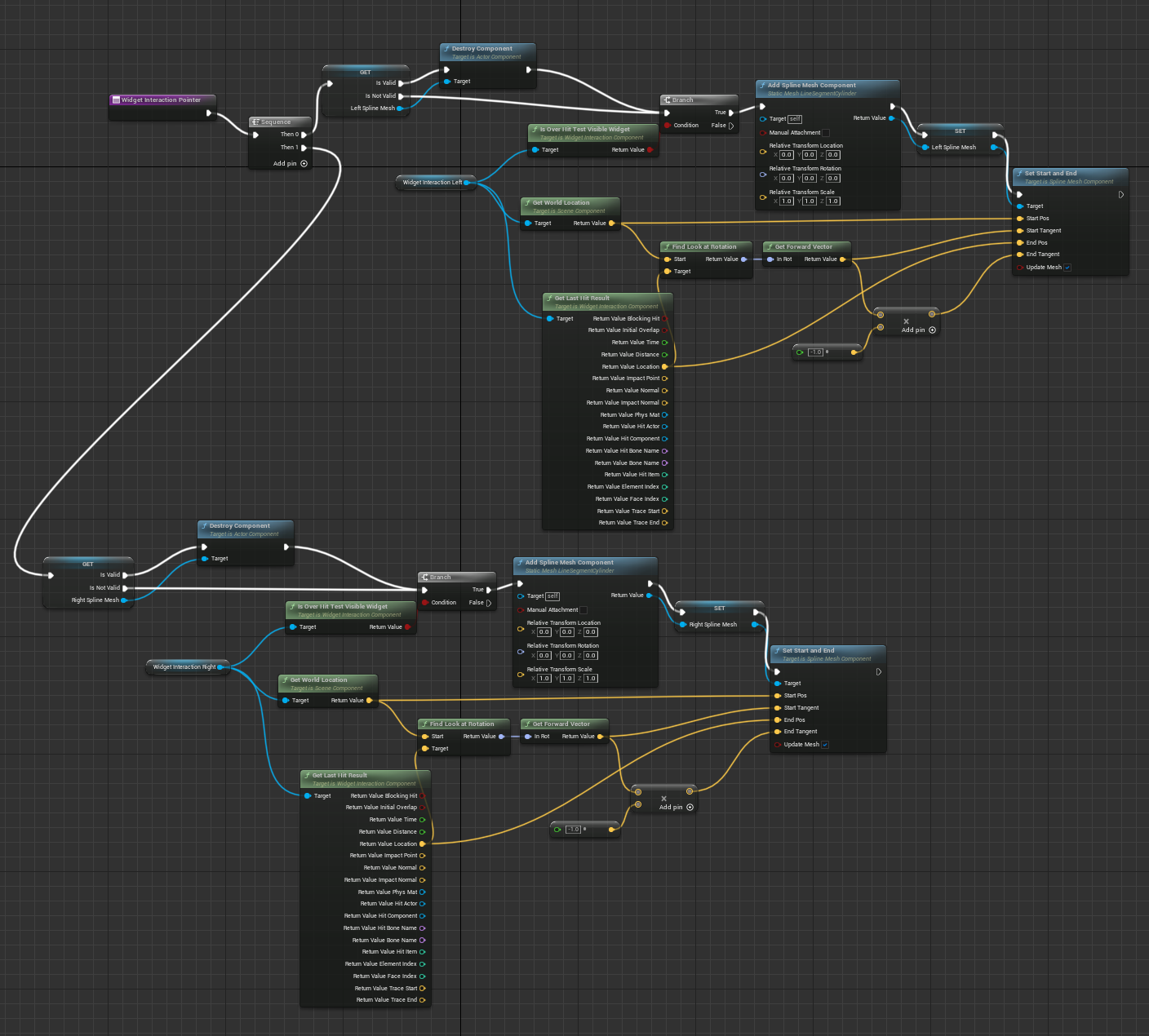1149x1036 pixels.
Task: Click Relative Transform Scale Z field for Right Spline Mesh
Action: [x=590, y=679]
